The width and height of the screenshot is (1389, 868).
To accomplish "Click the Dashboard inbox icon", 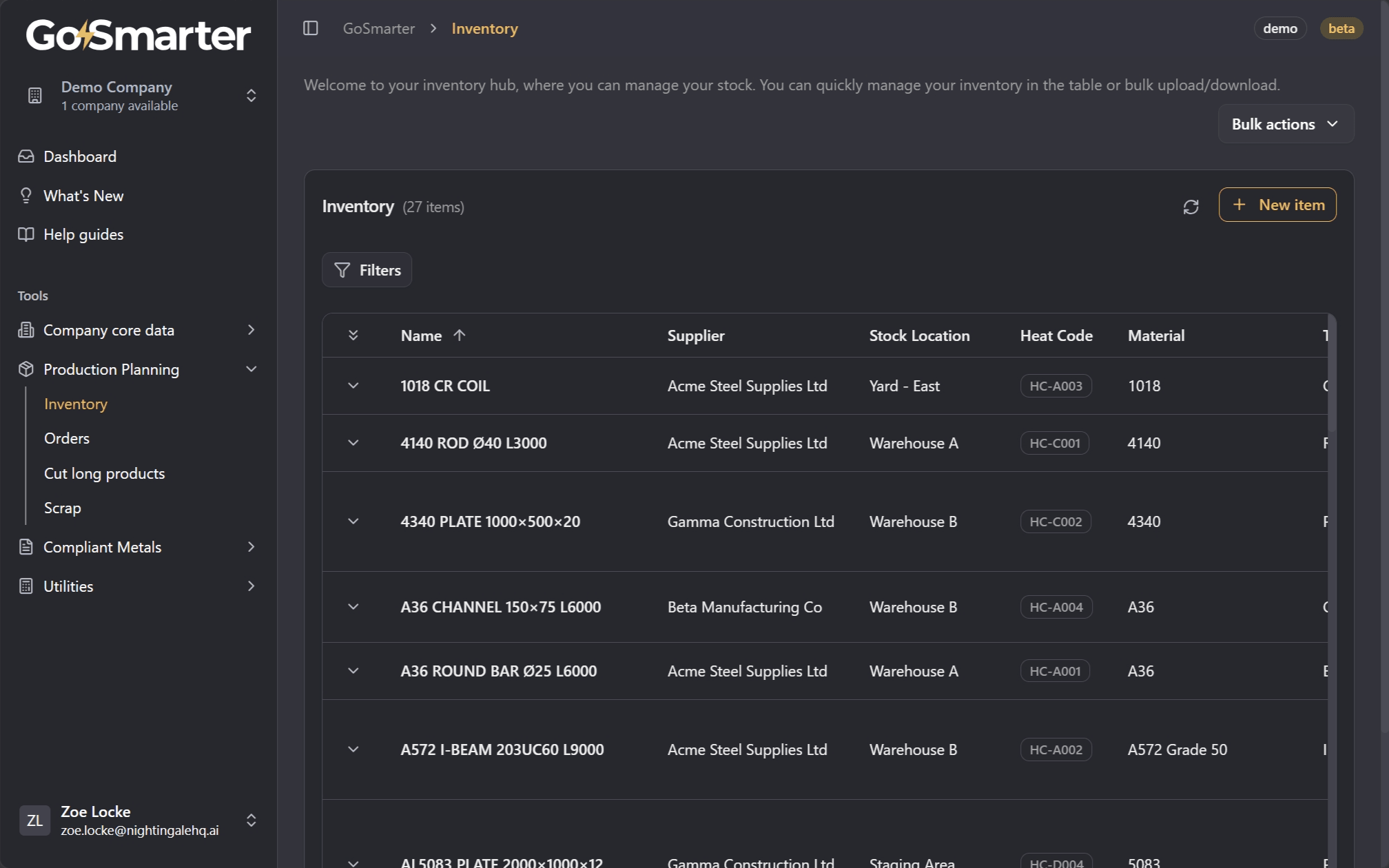I will click(26, 156).
